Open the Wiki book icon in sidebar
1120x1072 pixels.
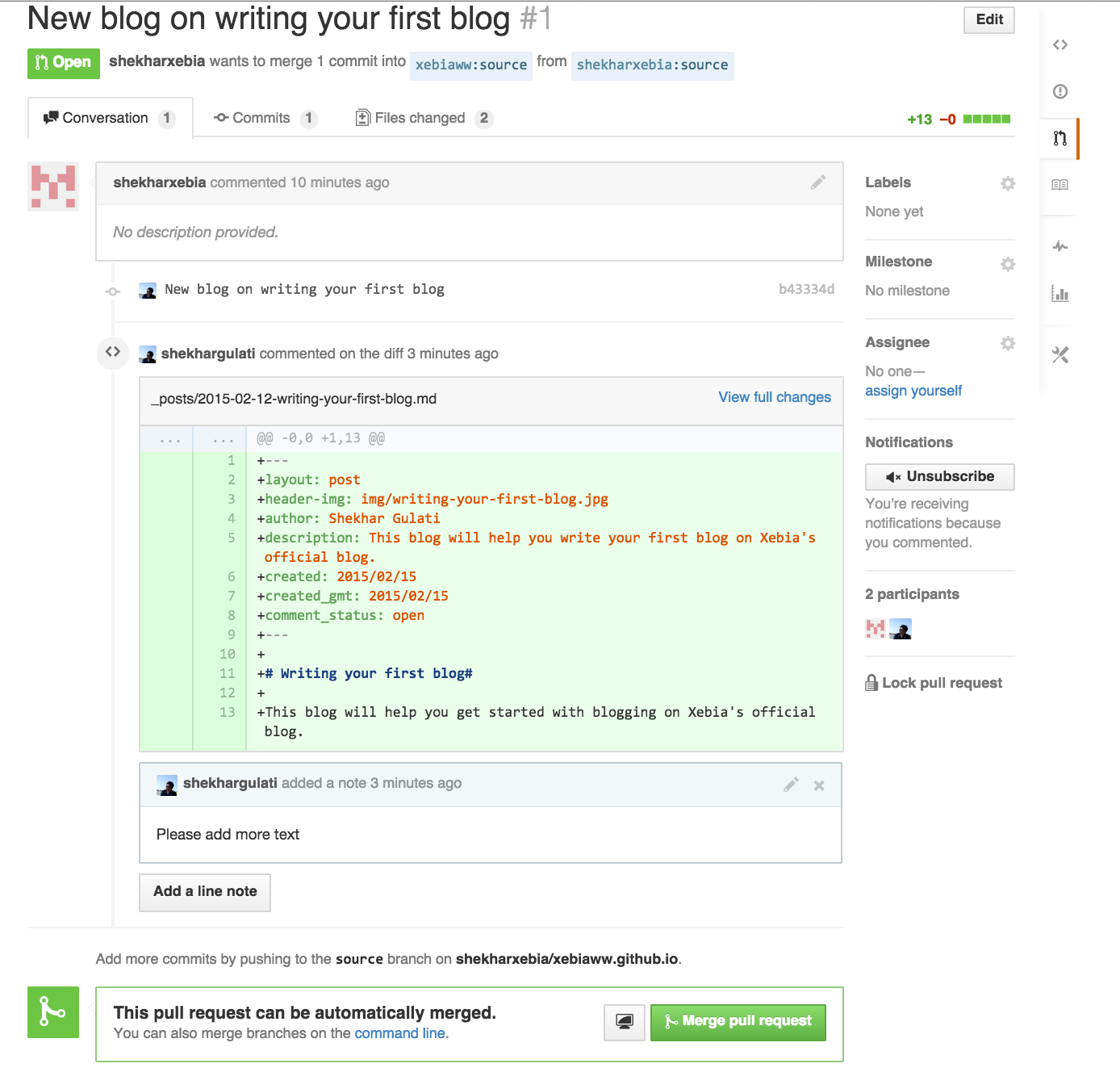tap(1060, 185)
